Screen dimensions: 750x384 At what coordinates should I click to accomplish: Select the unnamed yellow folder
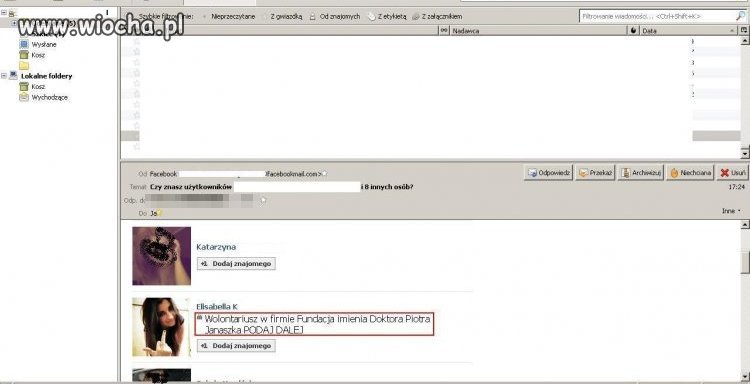tap(24, 66)
